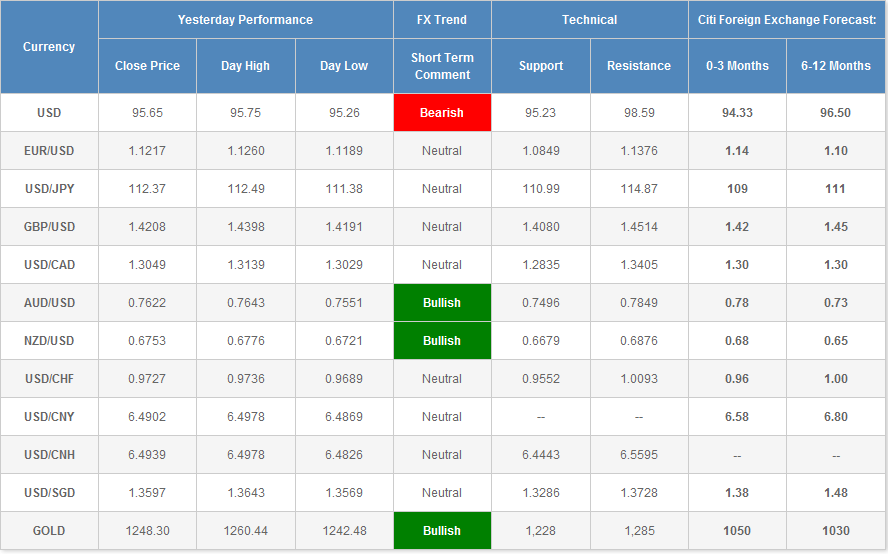Click the Bullish cell in NZD/USD row
The image size is (888, 554).
coord(442,341)
